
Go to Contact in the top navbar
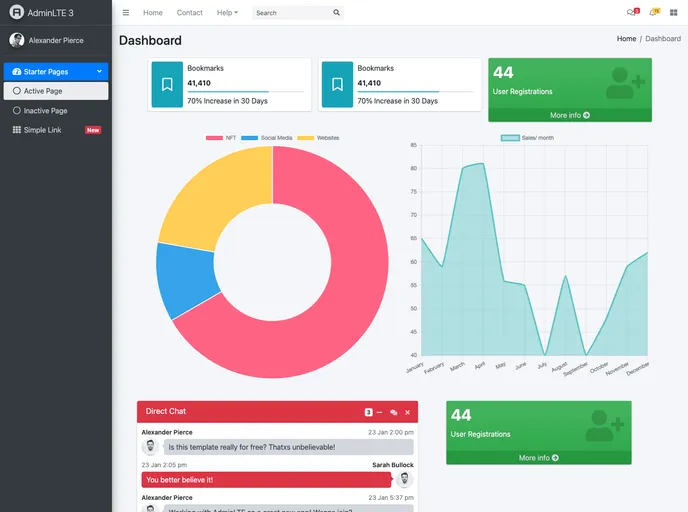pyautogui.click(x=189, y=13)
